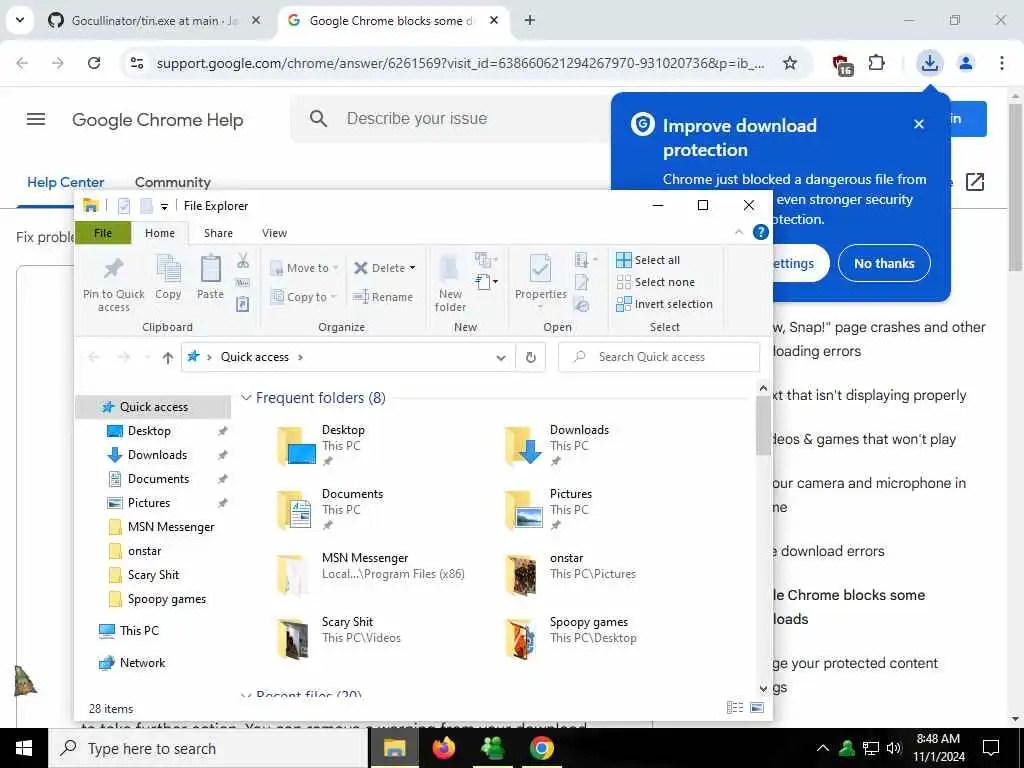Expand the Quick access breadcrumb chevron
This screenshot has height=768, width=1024.
coord(300,357)
